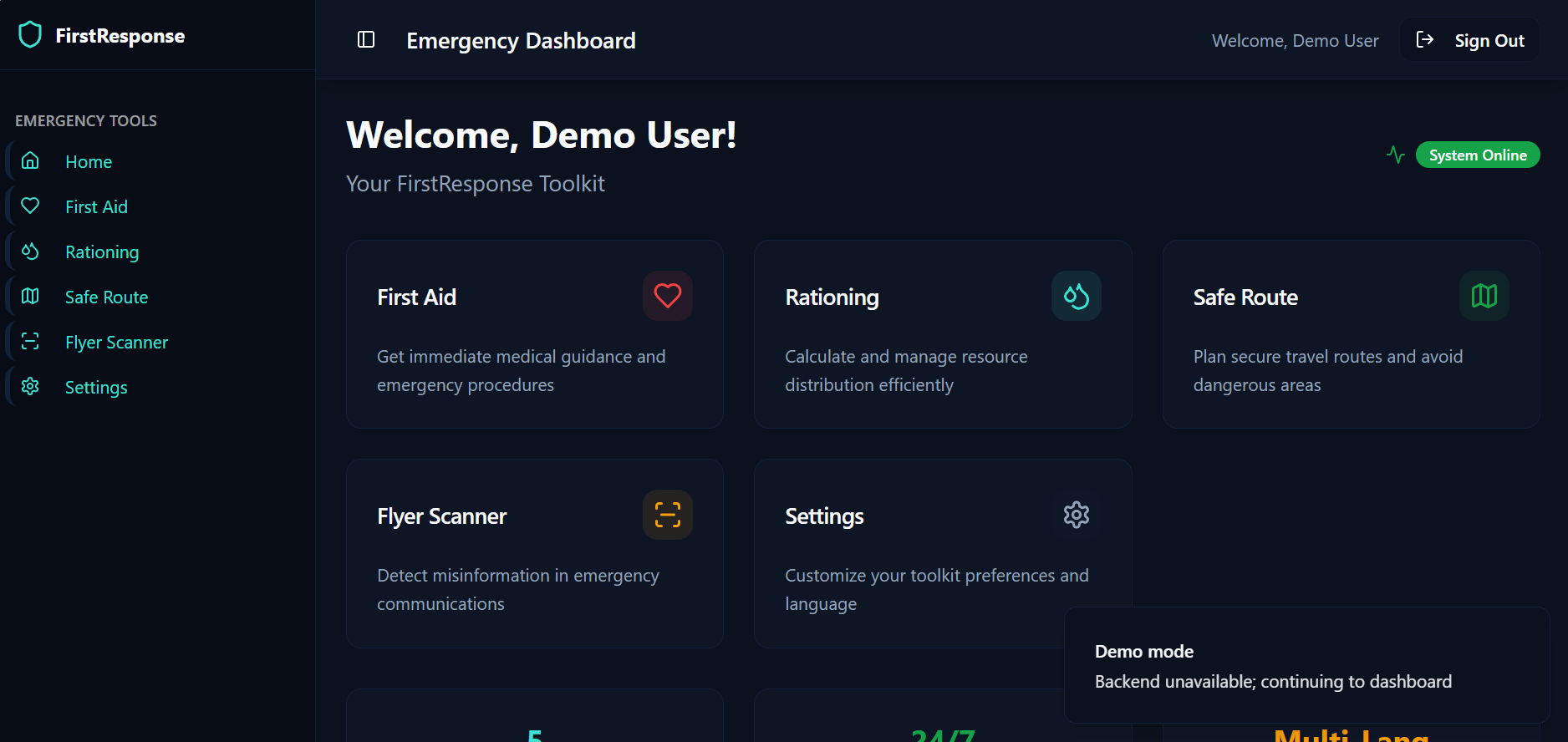Click the Home icon in sidebar
The image size is (1568, 742).
pos(30,160)
